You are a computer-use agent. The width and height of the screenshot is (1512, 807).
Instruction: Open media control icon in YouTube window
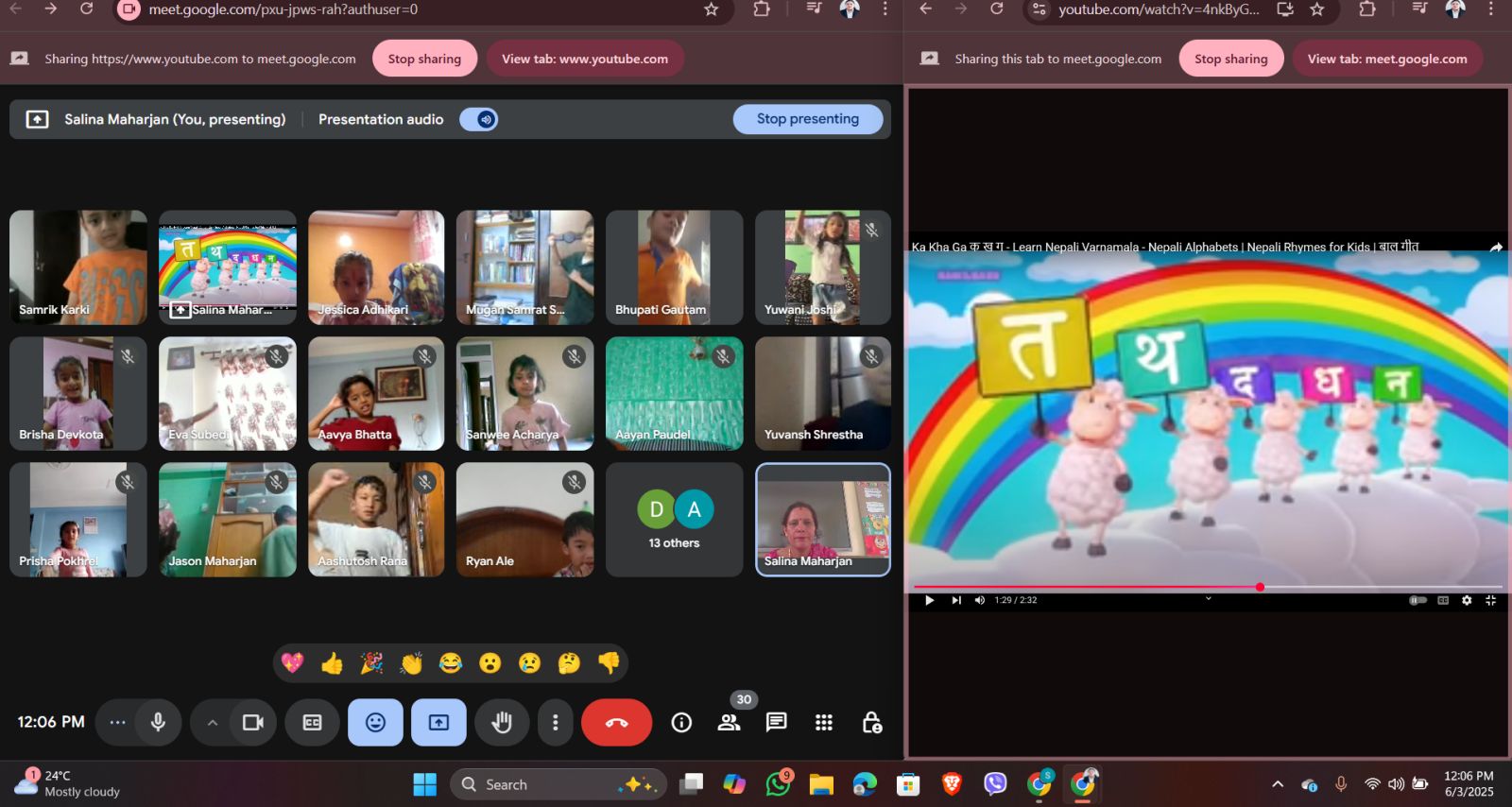pyautogui.click(x=1419, y=9)
